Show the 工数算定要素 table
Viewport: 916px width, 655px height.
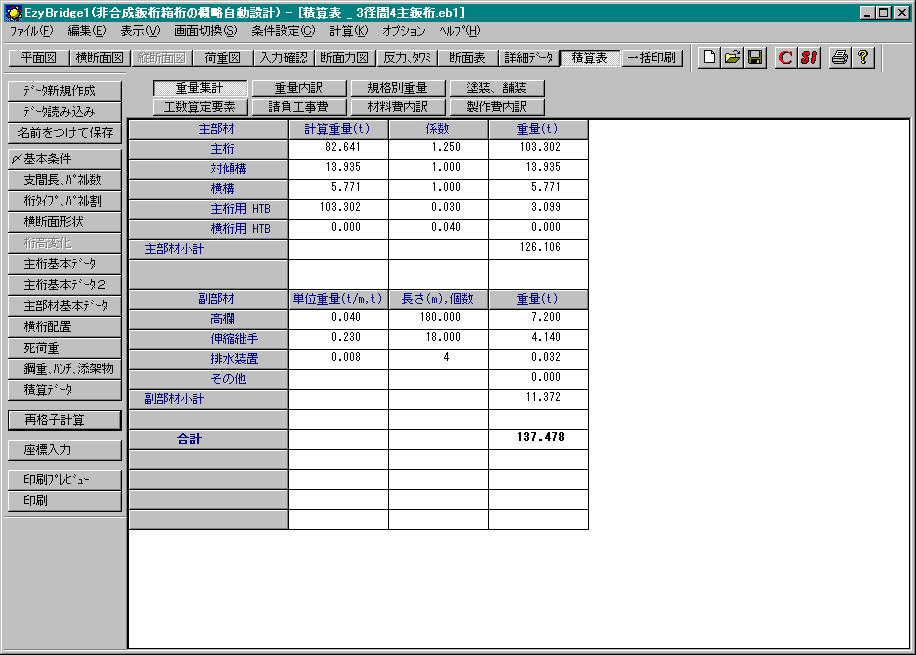(200, 107)
